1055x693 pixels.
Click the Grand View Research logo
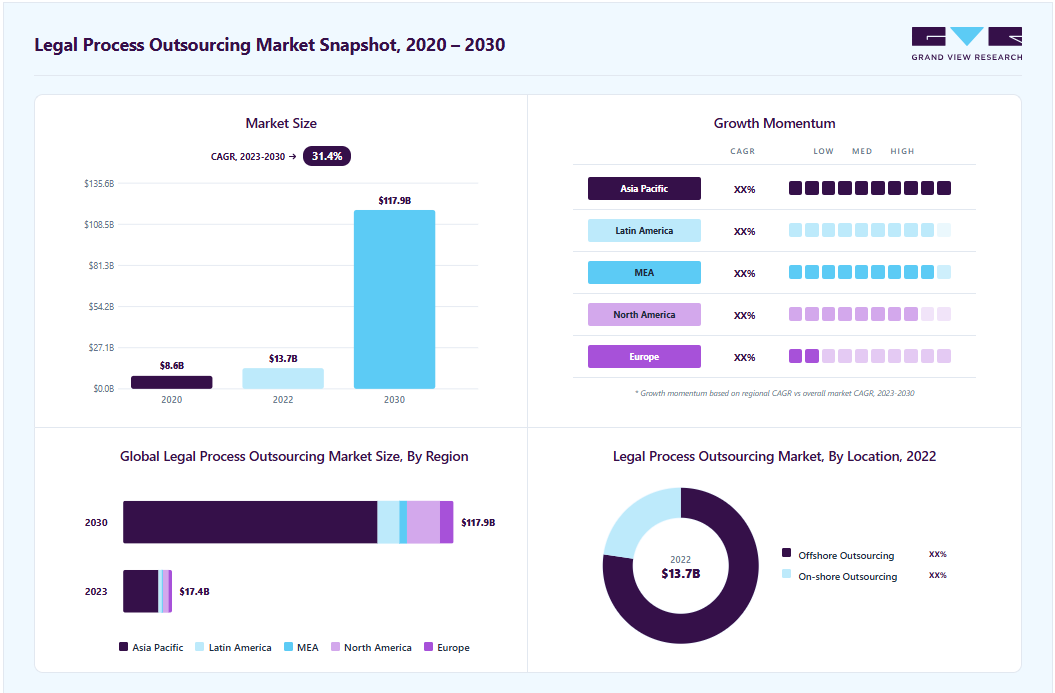(967, 44)
